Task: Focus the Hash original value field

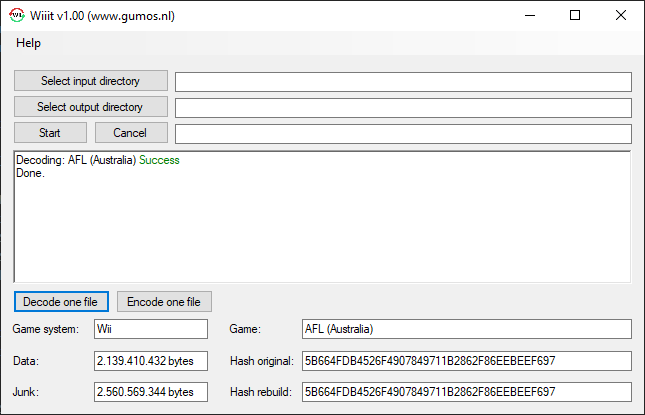Action: 467,361
